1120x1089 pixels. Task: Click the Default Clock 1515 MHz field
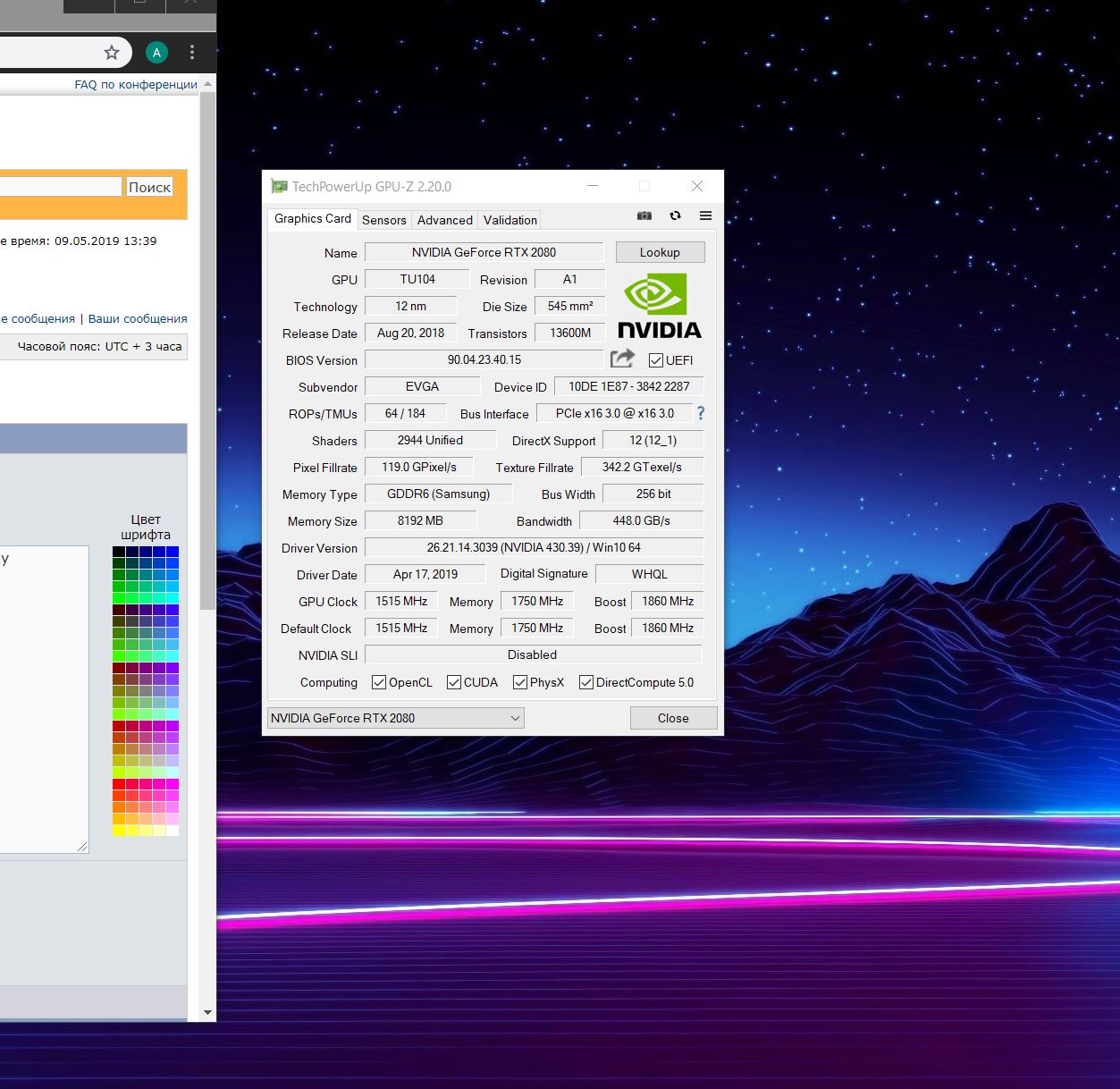tap(400, 628)
